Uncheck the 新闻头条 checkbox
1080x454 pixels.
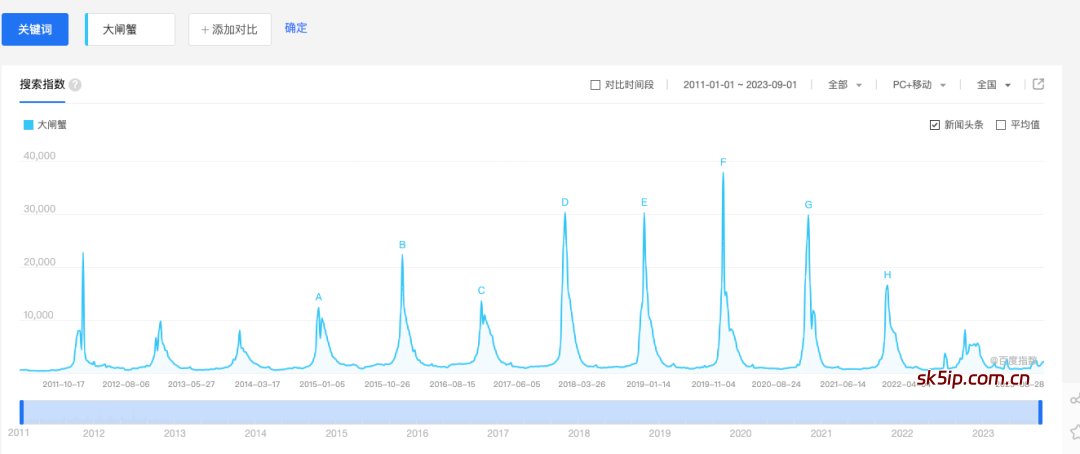point(935,125)
